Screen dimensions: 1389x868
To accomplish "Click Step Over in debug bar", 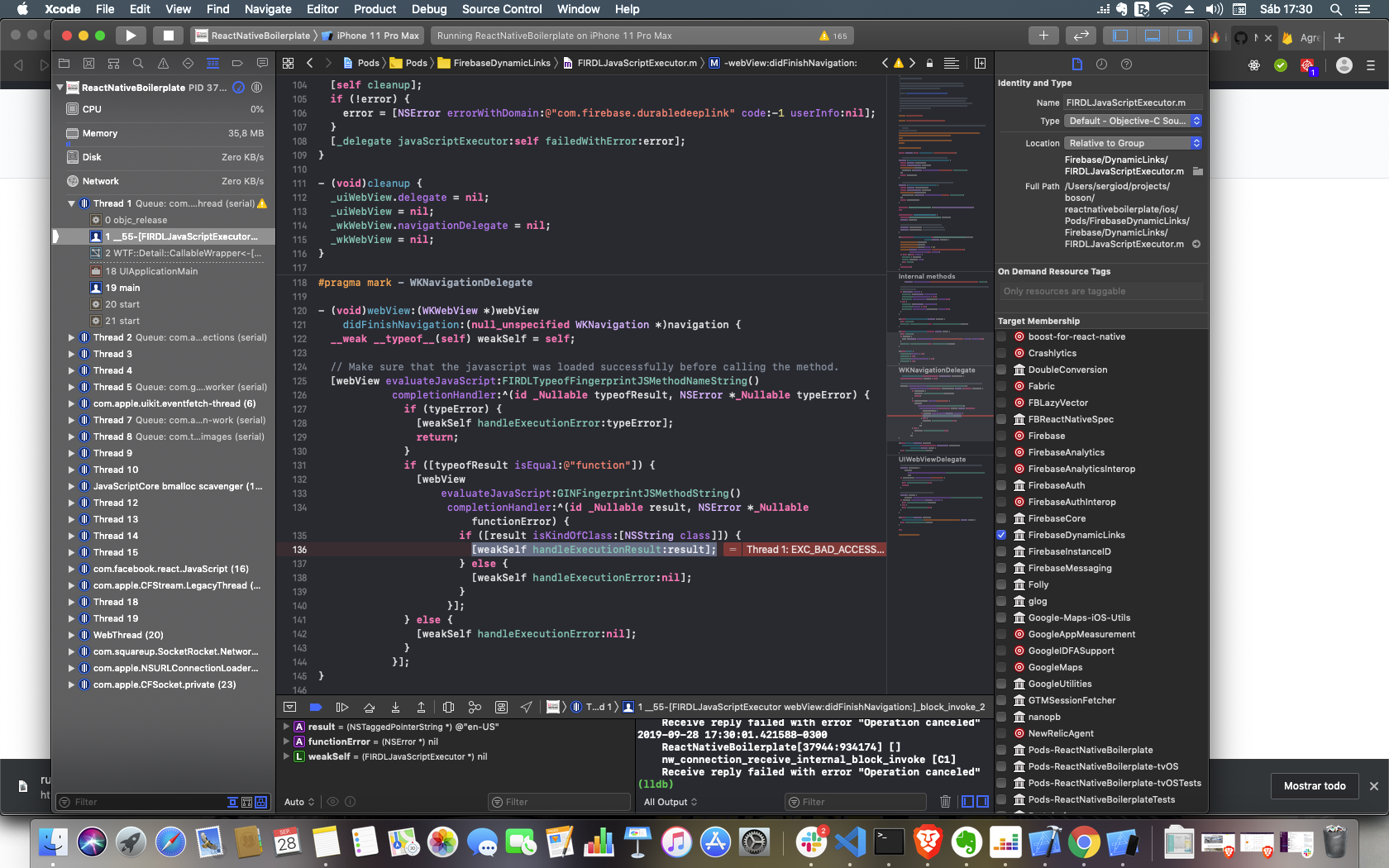I will click(x=369, y=708).
